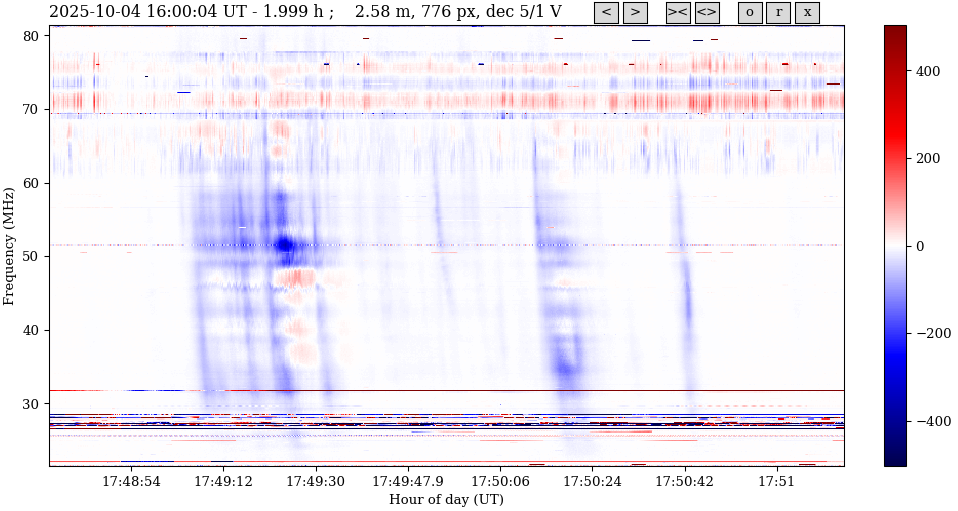This screenshot has height=511, width=958.
Task: Click the 50 MHz frequency axis tick label
Action: tap(30, 257)
